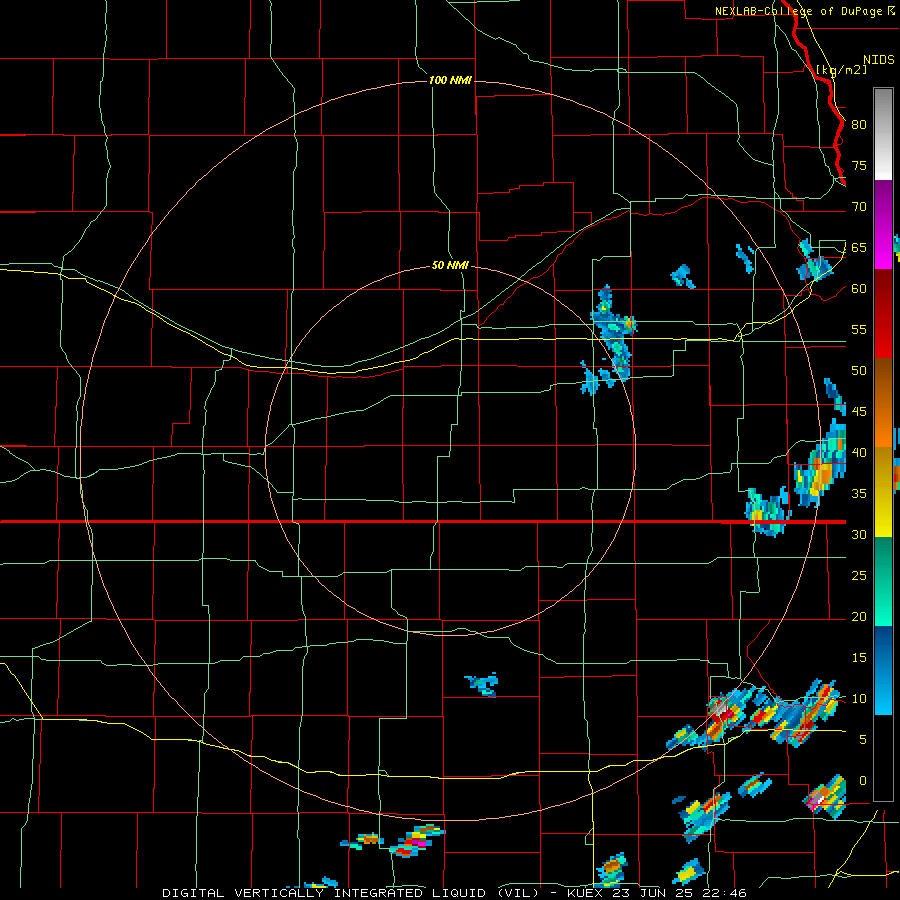Click the KUEX 23 JUN 25 22:46 timestamp
This screenshot has height=900, width=900.
pos(656,893)
